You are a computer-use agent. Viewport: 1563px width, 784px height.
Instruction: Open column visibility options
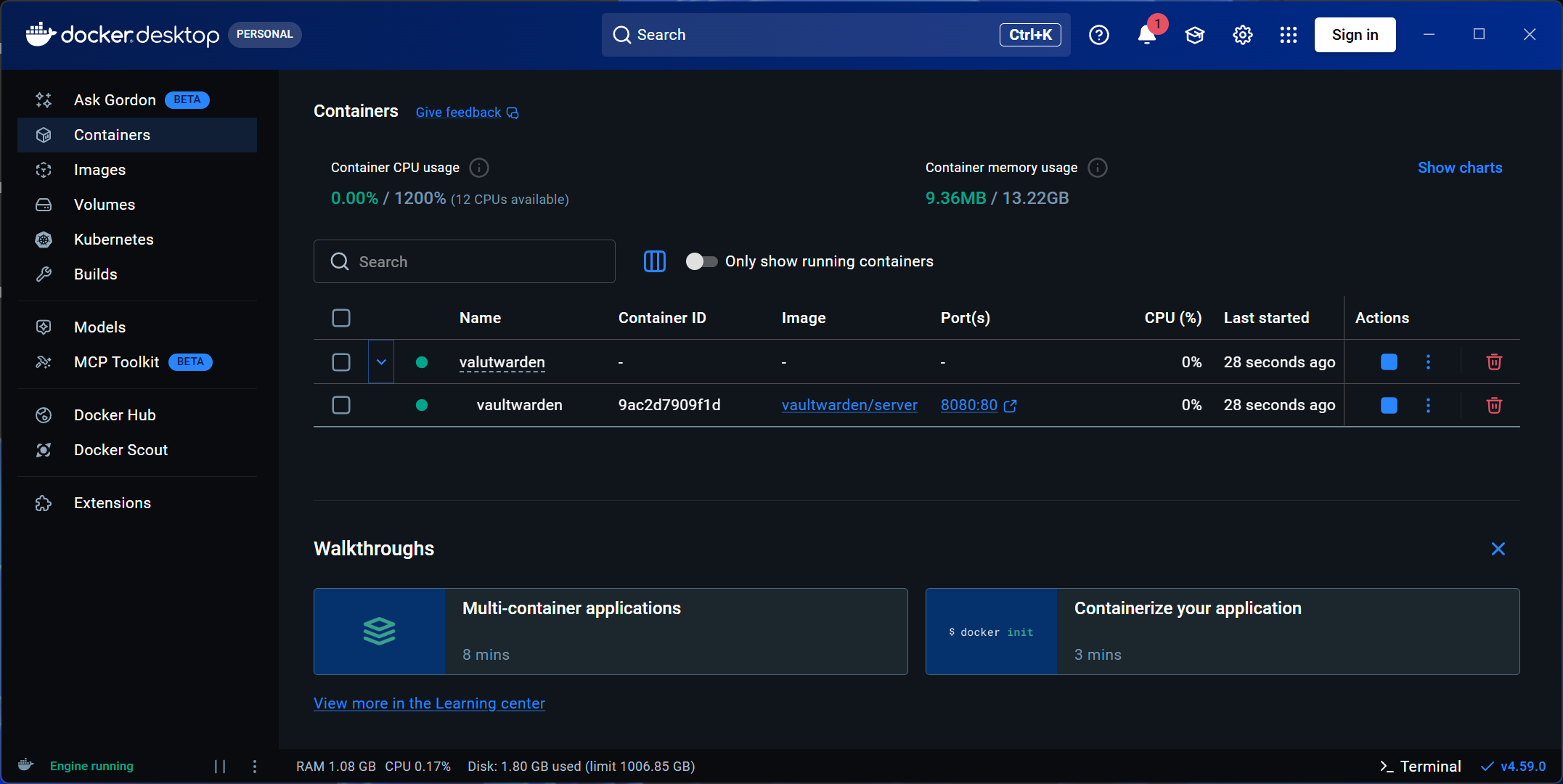(x=654, y=261)
